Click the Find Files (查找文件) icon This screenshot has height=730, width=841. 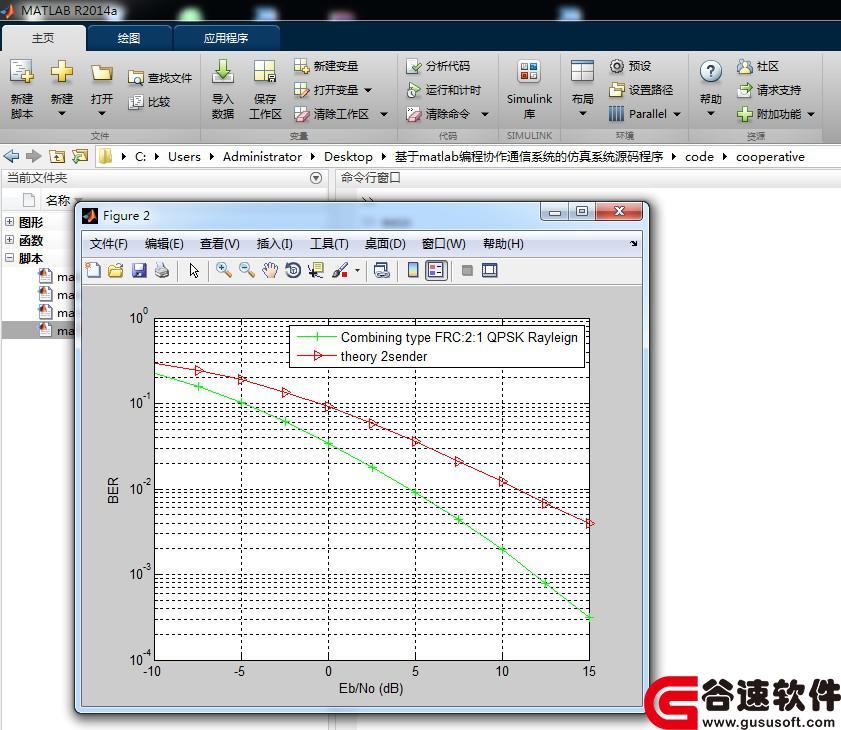click(136, 78)
